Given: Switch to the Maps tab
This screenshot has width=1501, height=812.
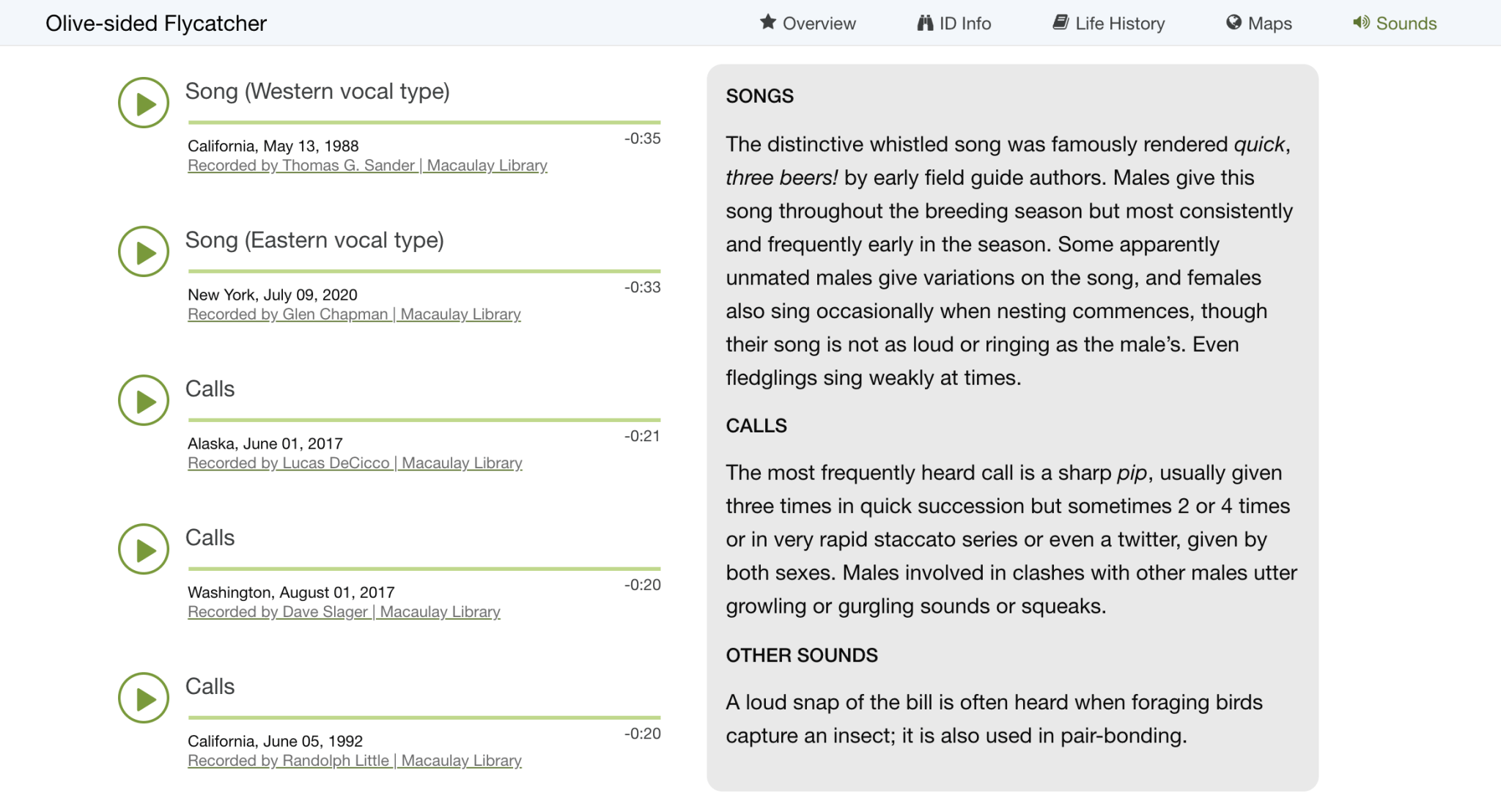Looking at the screenshot, I should (1258, 23).
